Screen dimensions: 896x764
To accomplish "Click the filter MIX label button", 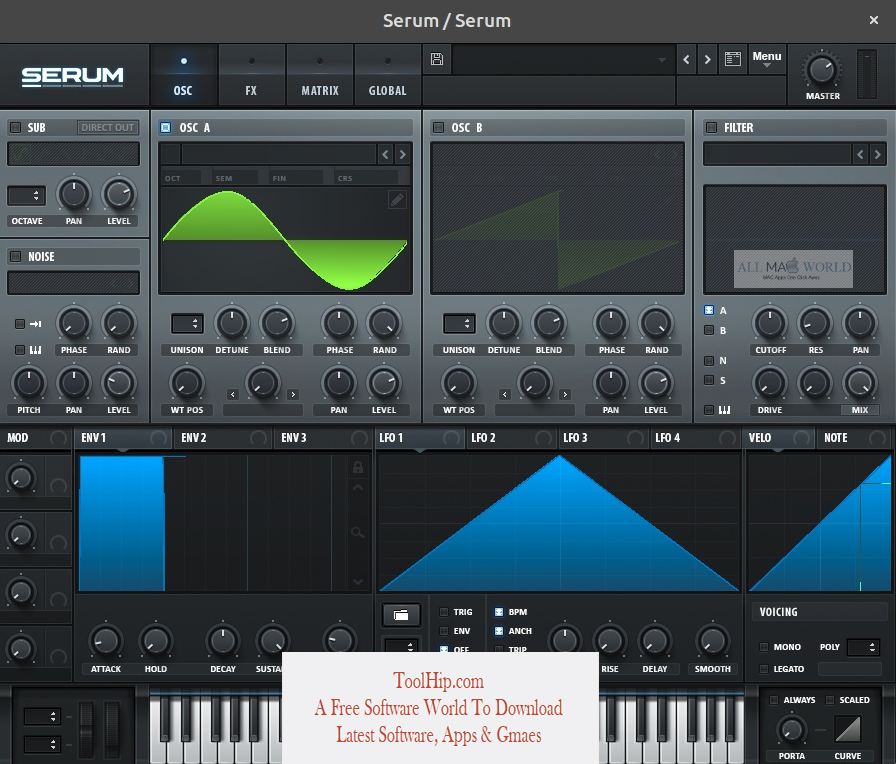I will [x=859, y=410].
